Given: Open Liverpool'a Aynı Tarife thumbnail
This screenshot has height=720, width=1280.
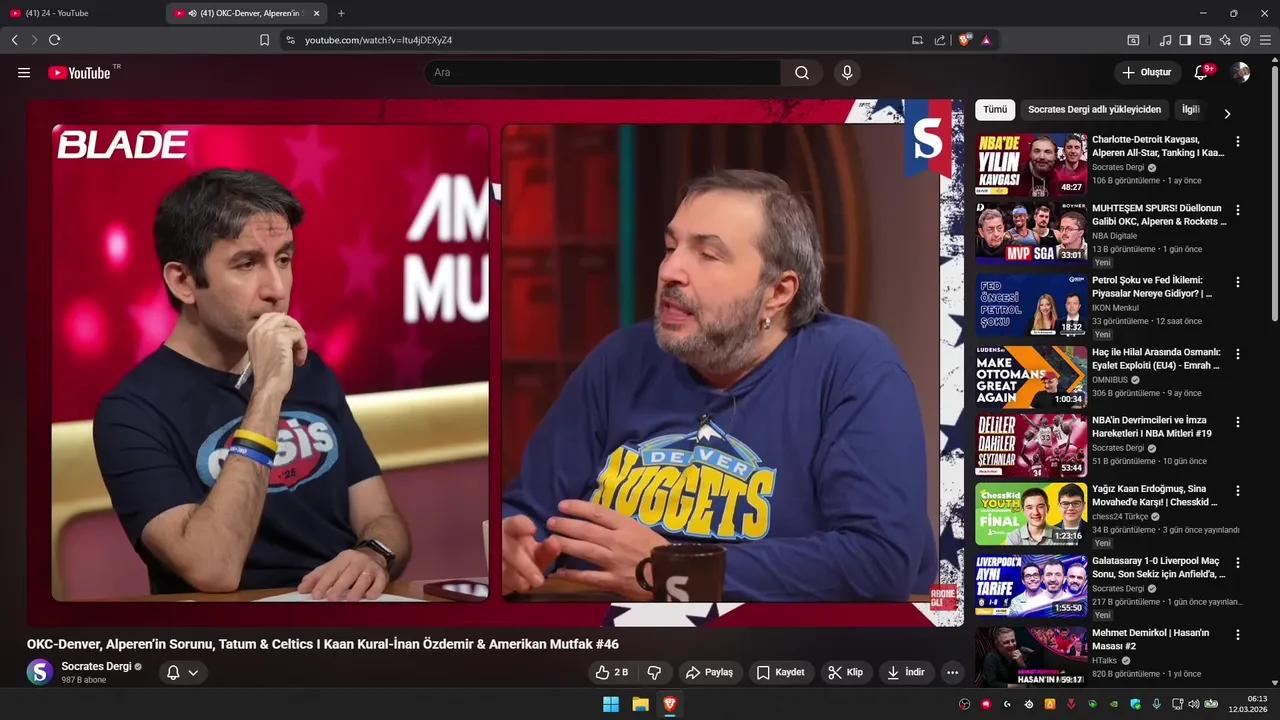Looking at the screenshot, I should 1031,586.
